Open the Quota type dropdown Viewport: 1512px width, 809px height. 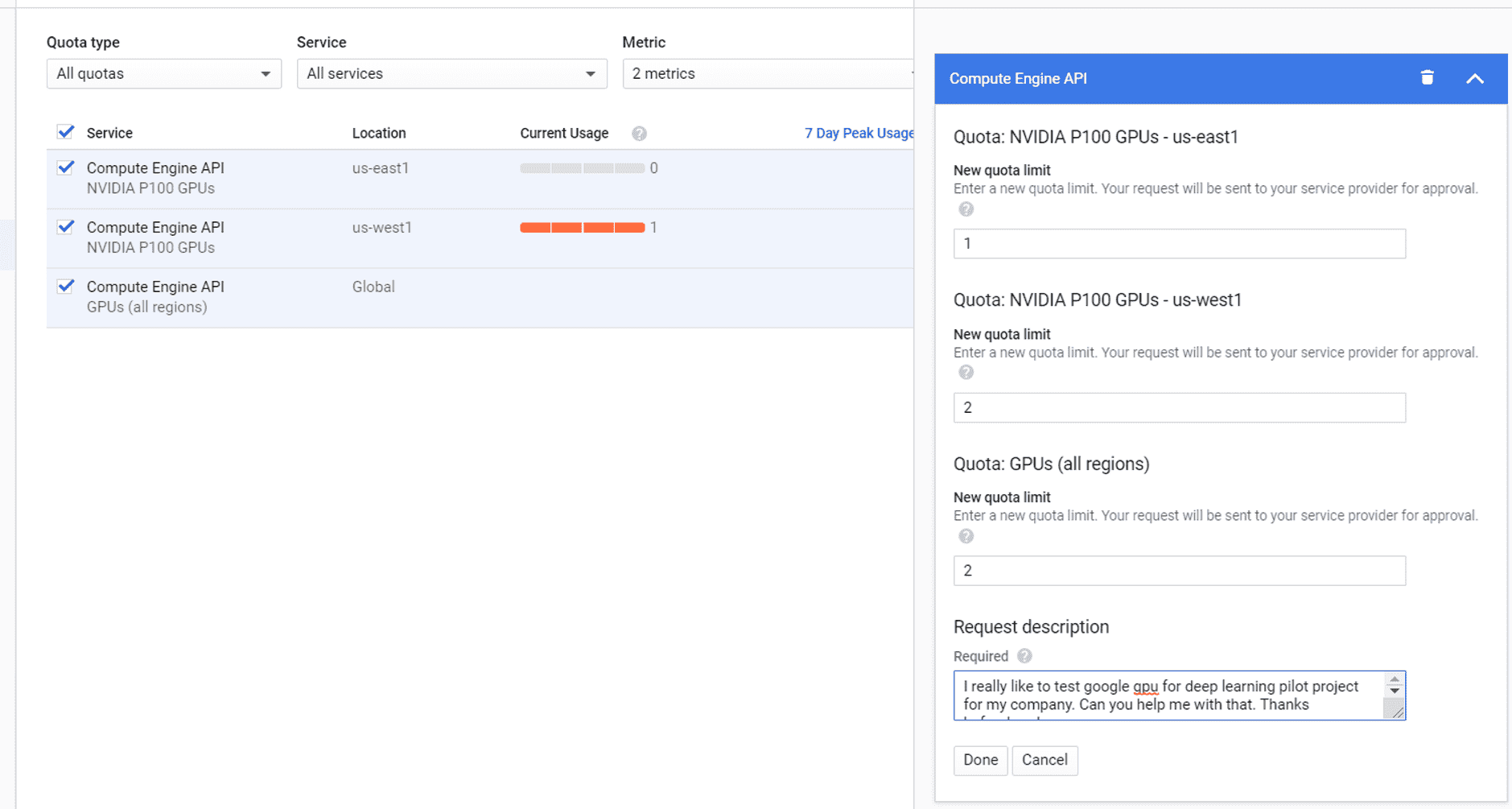click(163, 73)
